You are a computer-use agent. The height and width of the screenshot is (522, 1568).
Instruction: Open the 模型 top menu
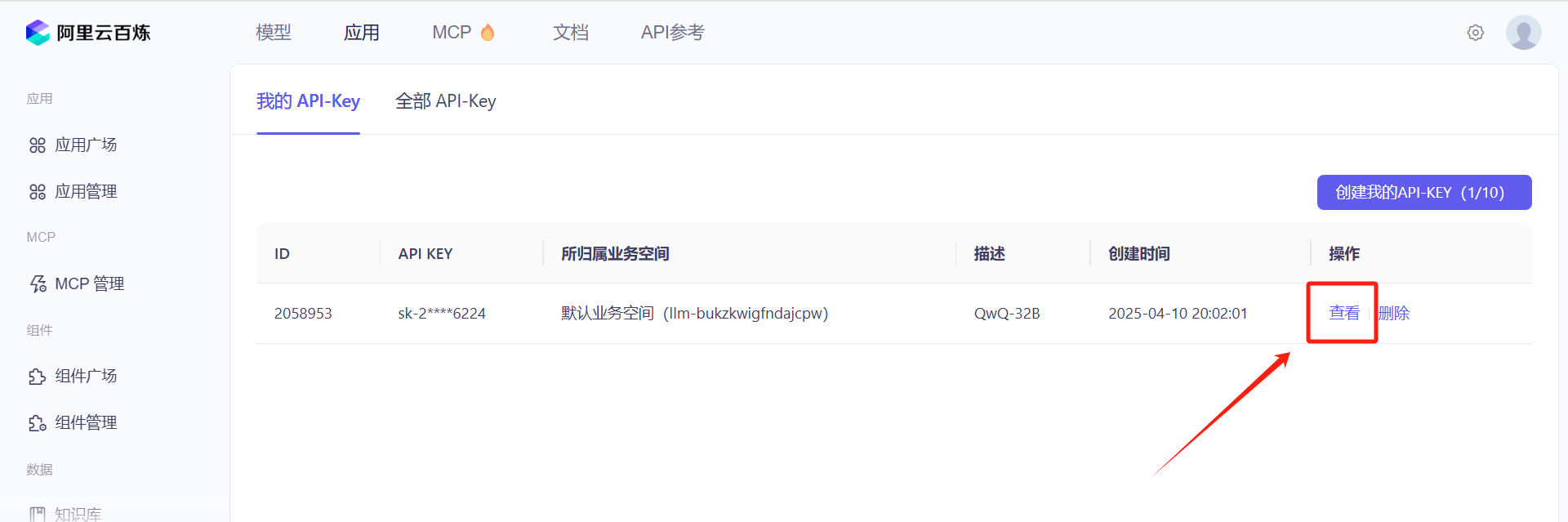pyautogui.click(x=274, y=33)
